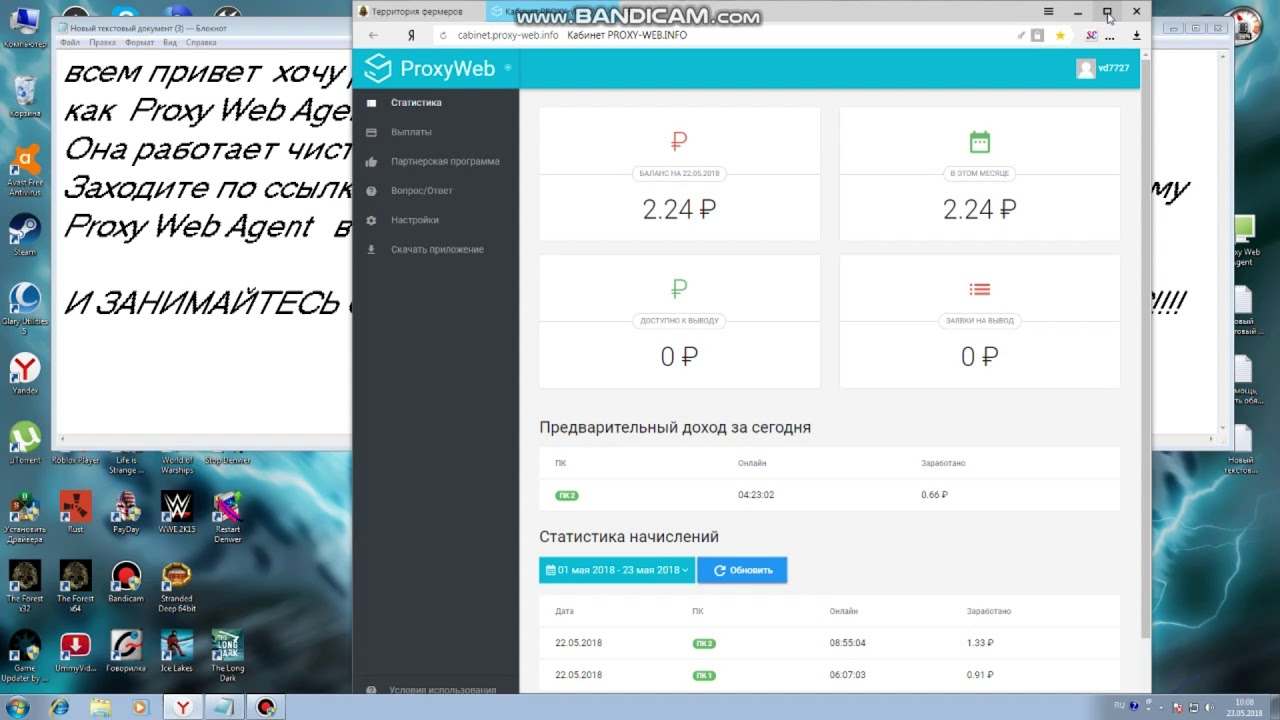Open Справка menu in Notepad

pyautogui.click(x=201, y=43)
